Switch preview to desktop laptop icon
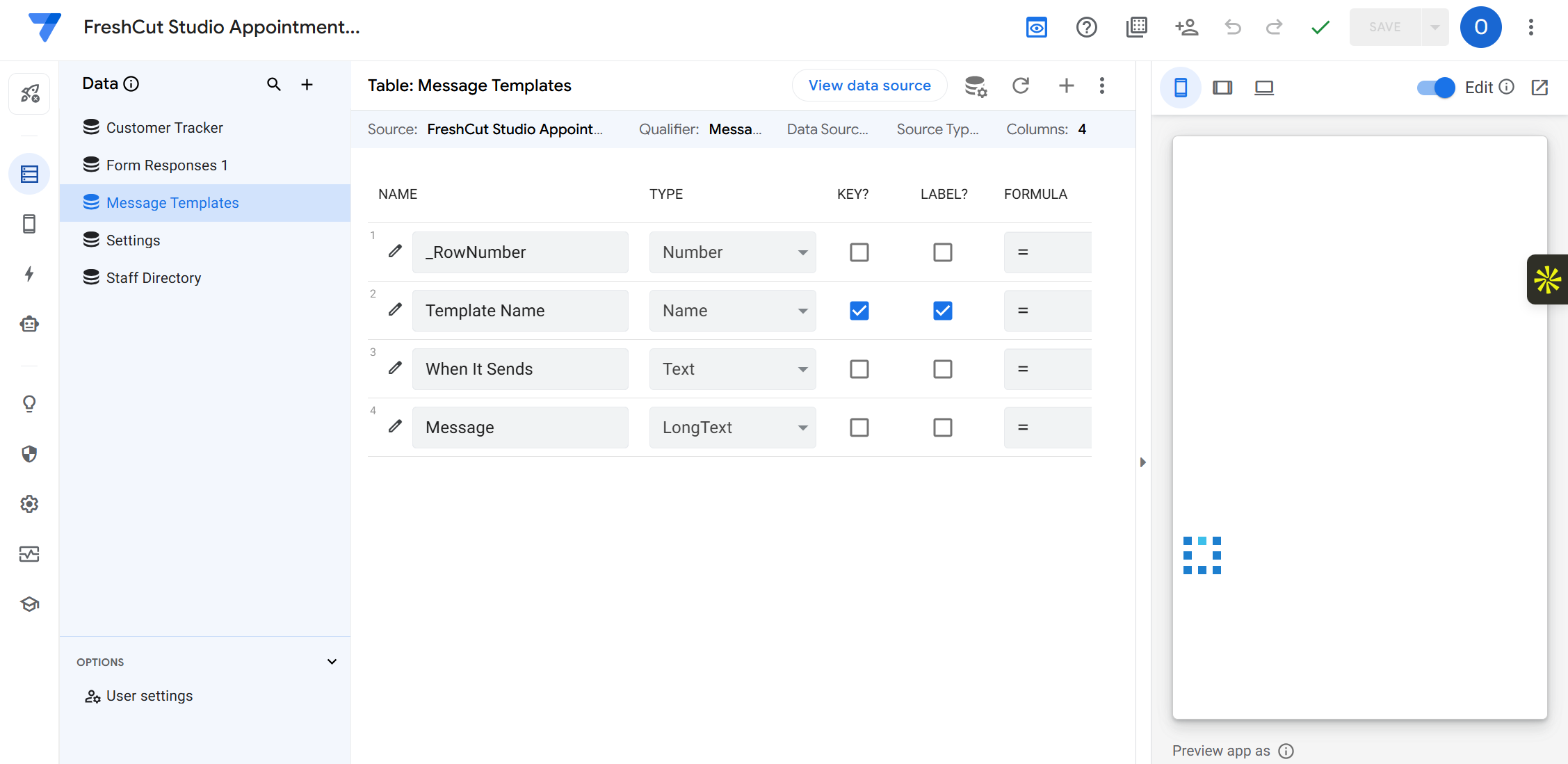Image resolution: width=1568 pixels, height=764 pixels. coord(1264,88)
